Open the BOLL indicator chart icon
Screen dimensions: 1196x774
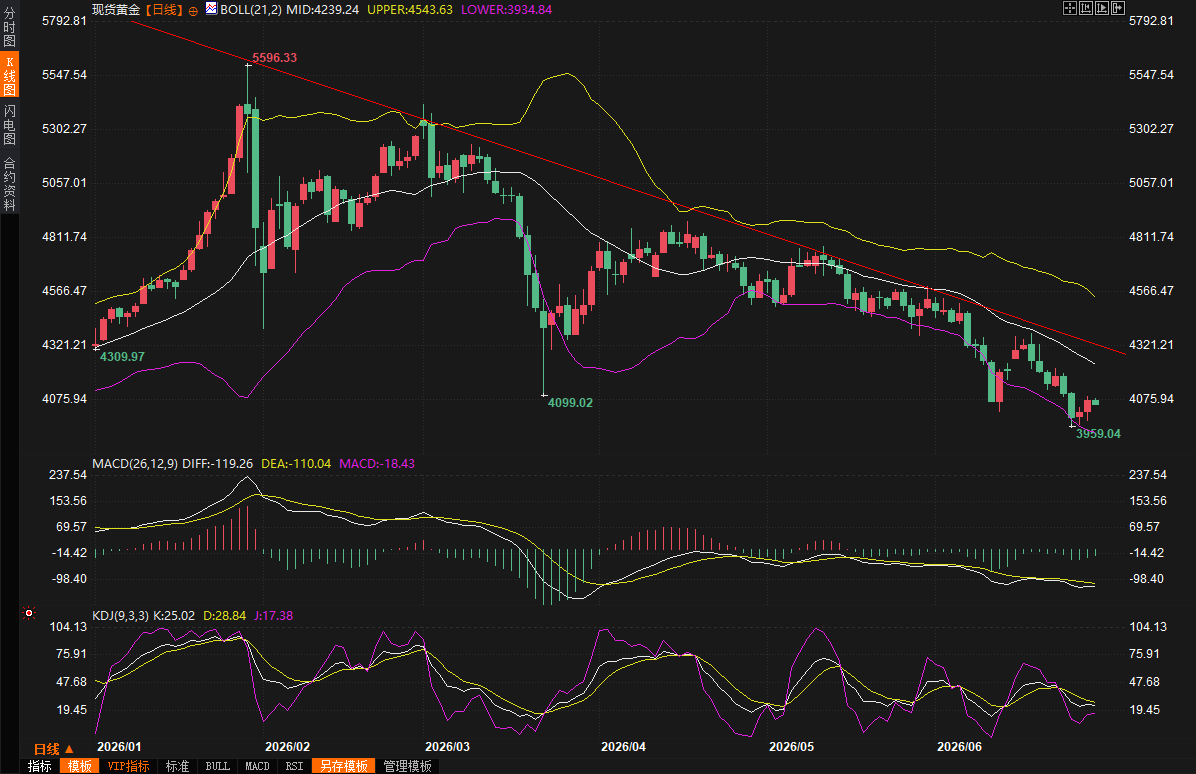point(211,8)
